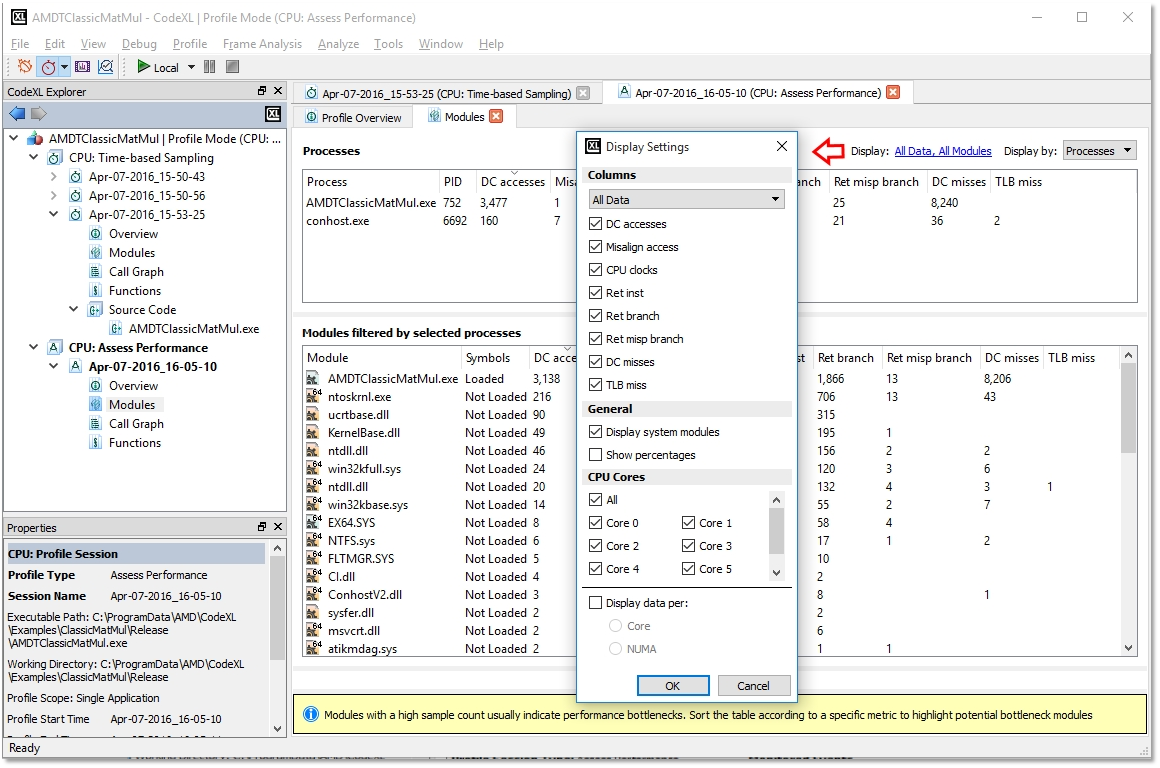Collapse CPU: Time-based Sampling node

coord(33,157)
